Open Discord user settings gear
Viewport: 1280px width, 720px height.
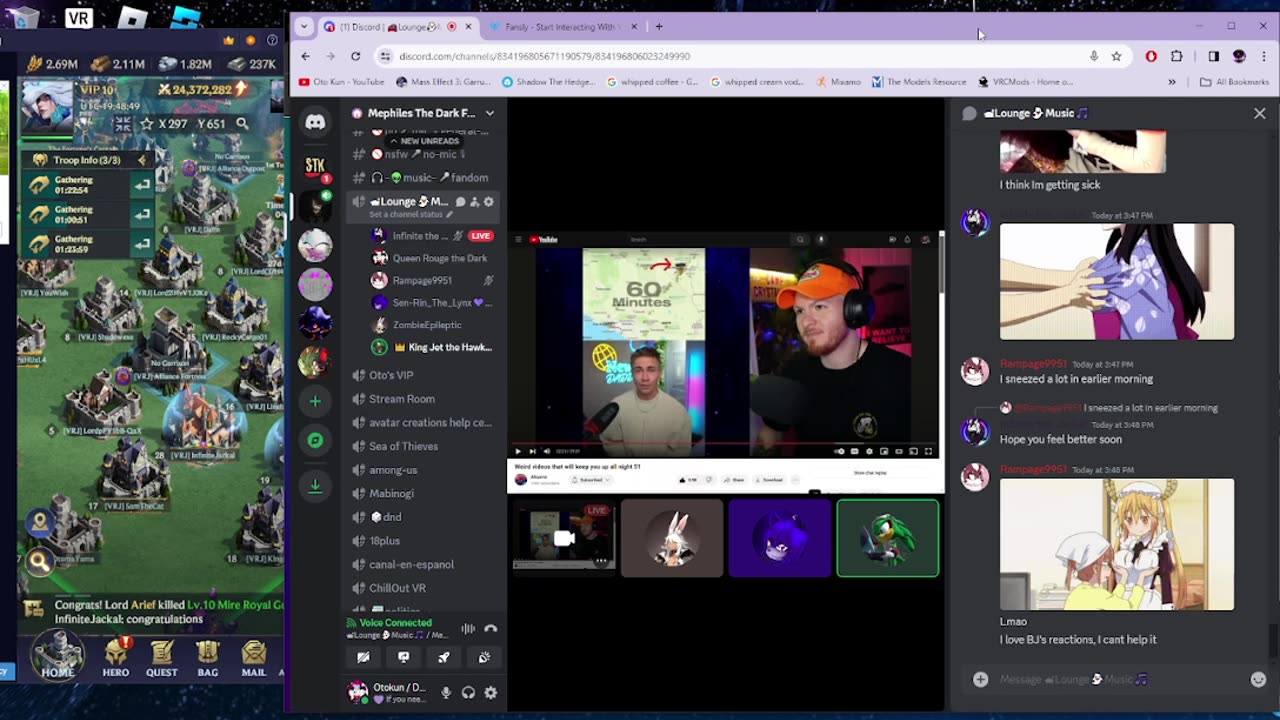[490, 692]
